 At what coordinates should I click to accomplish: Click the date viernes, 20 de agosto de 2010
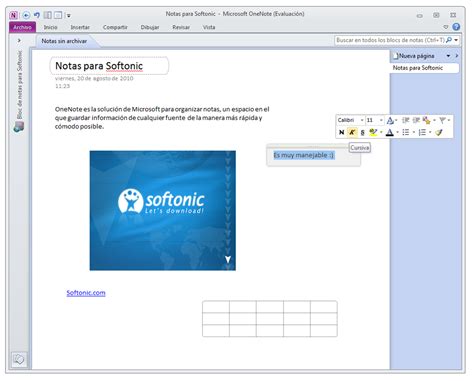94,78
